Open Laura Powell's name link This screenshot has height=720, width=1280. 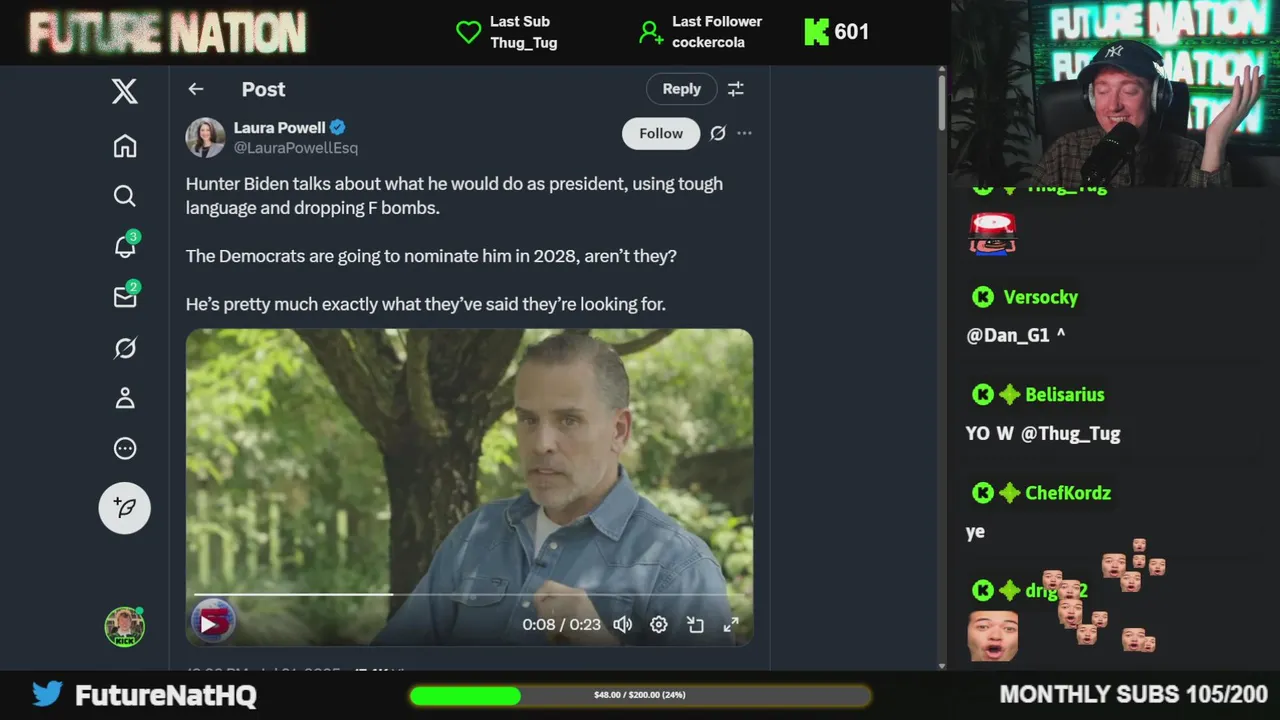pos(279,128)
